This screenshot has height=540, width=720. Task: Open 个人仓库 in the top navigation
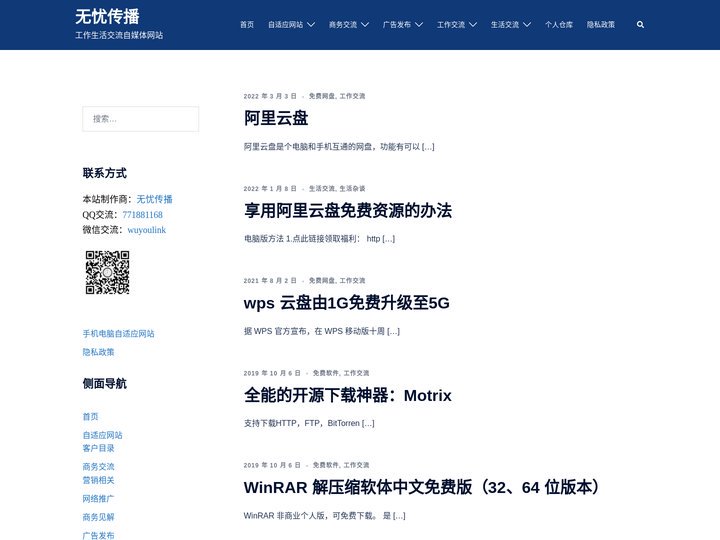click(559, 25)
